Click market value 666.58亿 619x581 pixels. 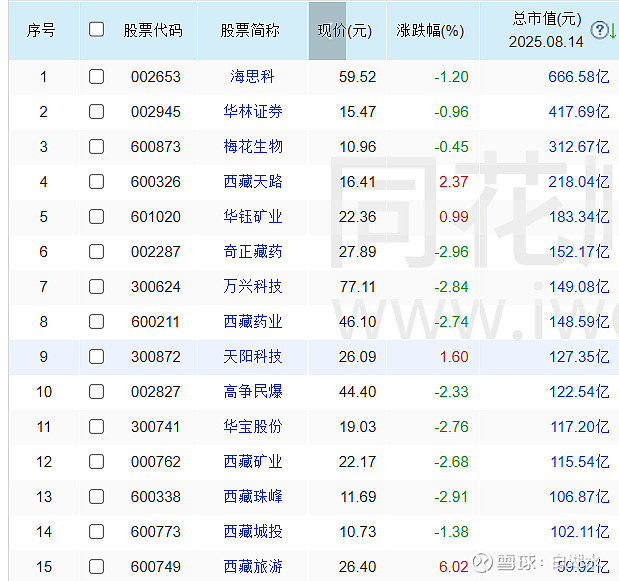tap(579, 77)
